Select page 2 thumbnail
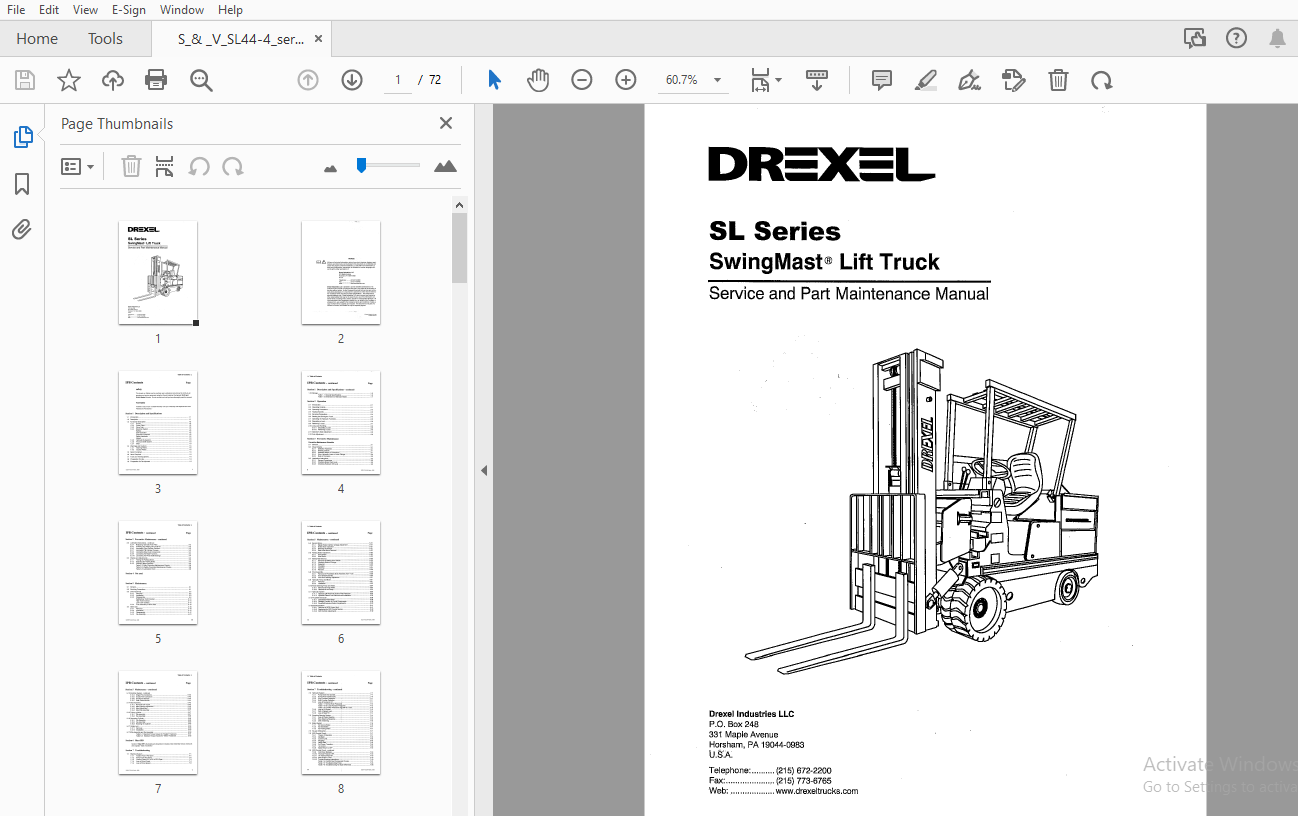This screenshot has height=816, width=1298. tap(341, 273)
